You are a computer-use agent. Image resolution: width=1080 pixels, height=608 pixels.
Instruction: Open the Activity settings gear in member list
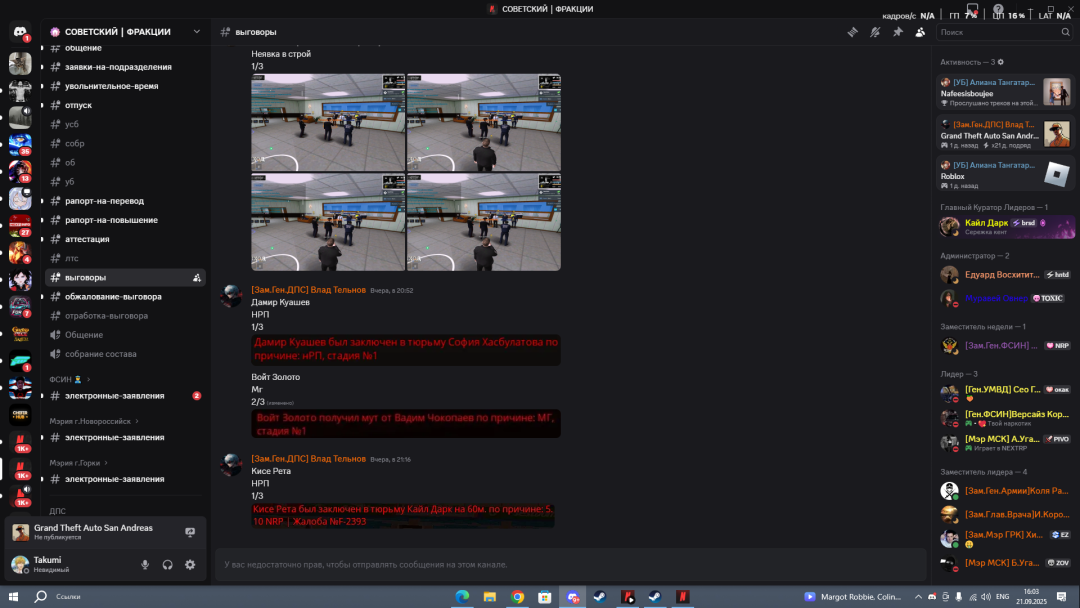pyautogui.click(x=1000, y=62)
